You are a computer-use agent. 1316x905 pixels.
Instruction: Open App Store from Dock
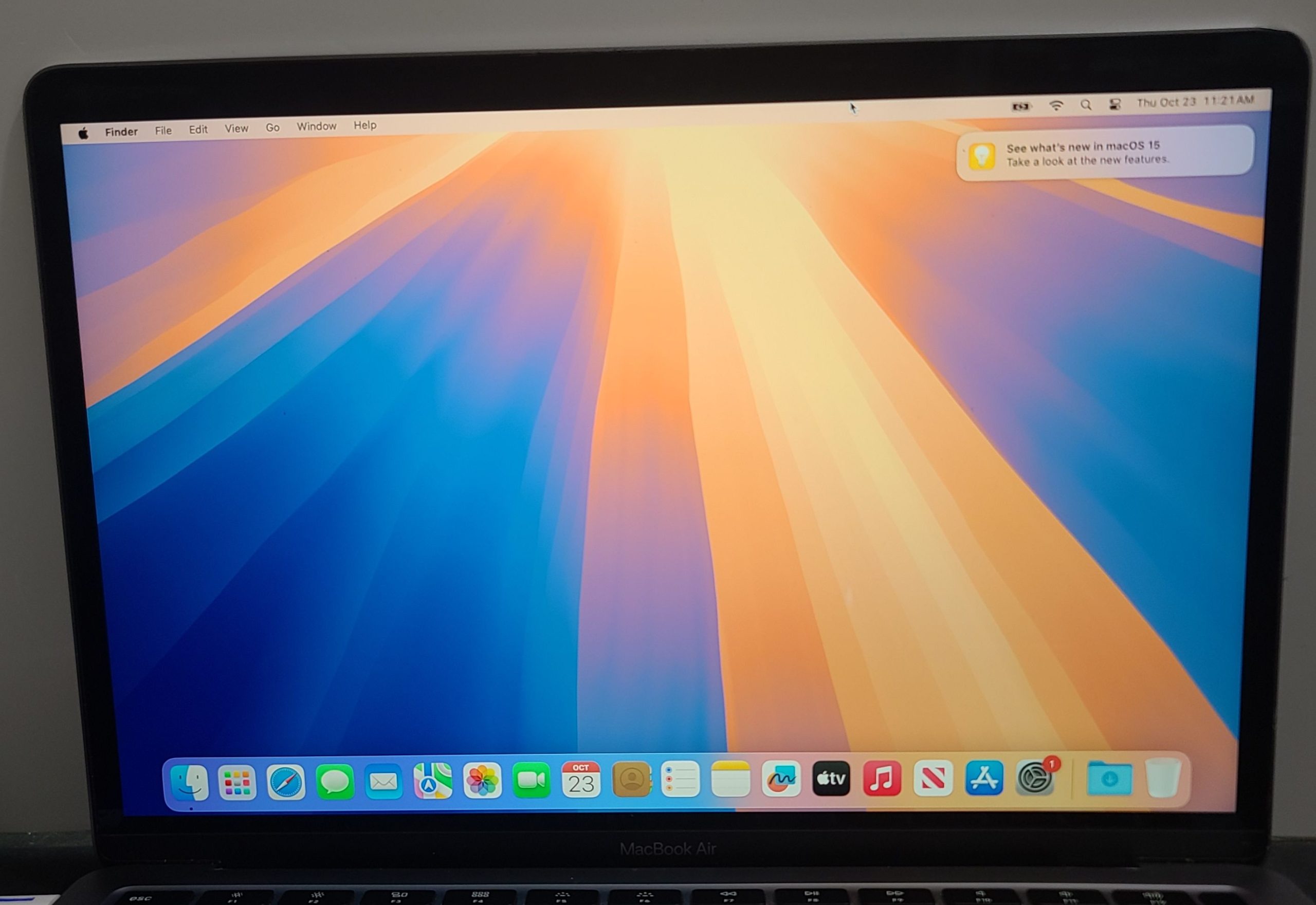click(984, 778)
